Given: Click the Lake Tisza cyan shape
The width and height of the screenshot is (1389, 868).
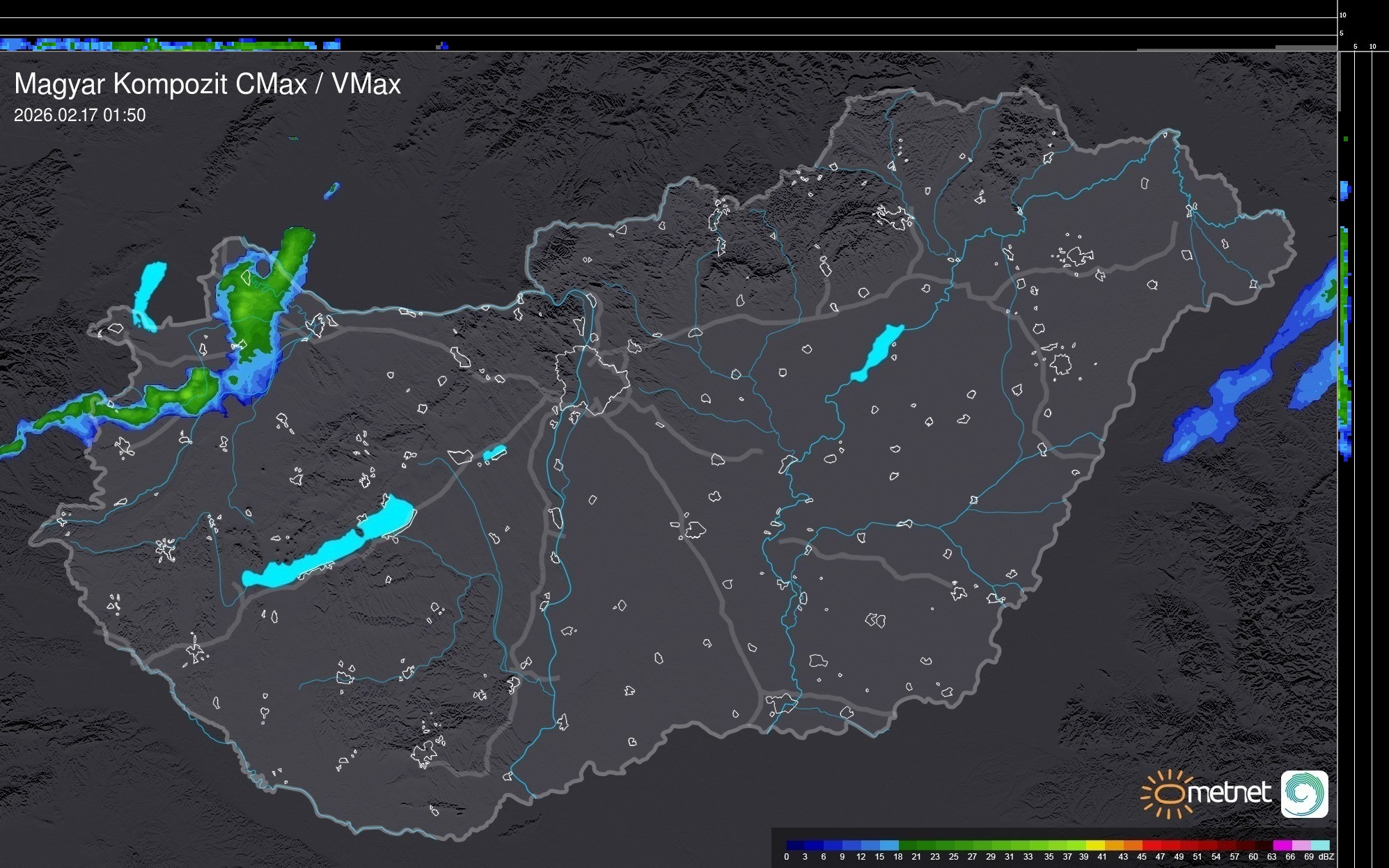Looking at the screenshot, I should coord(879,352).
